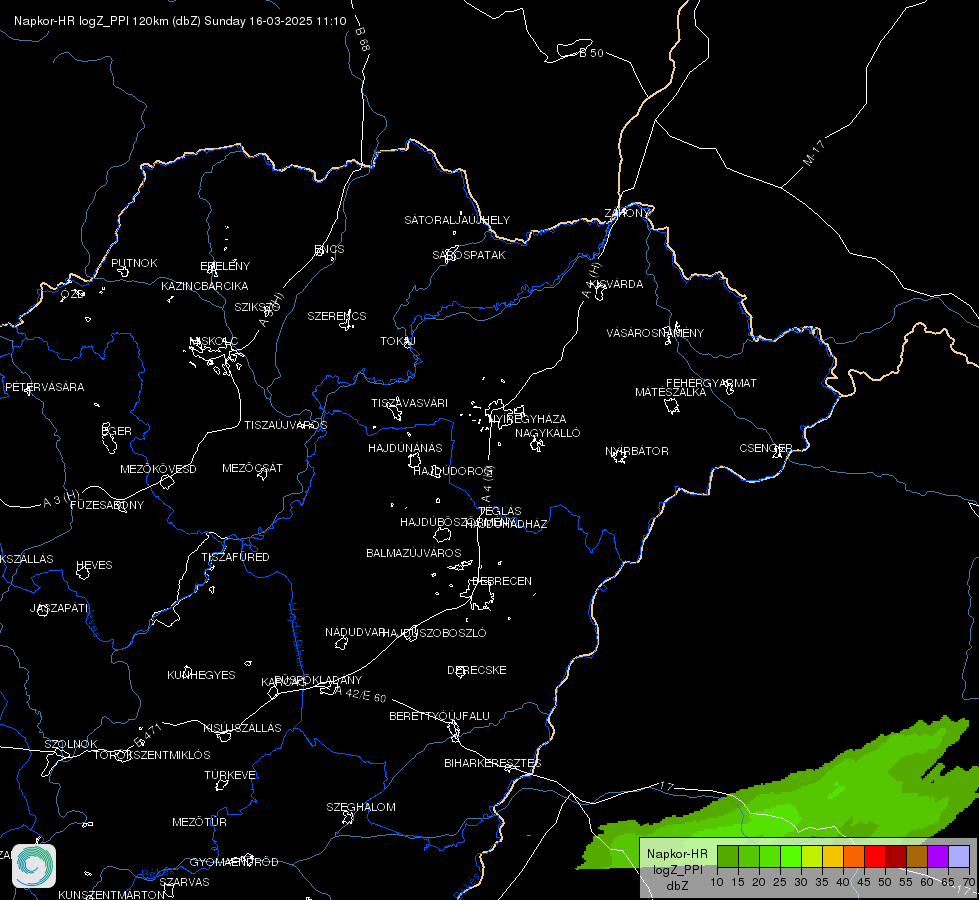Click the HAJDÚNÁNÁS city label
979x900 pixels.
405,448
